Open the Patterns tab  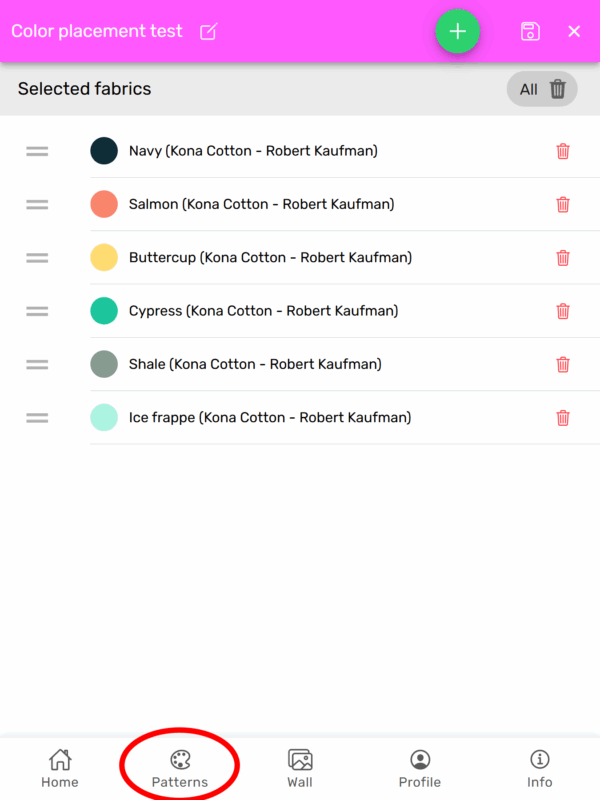180,768
